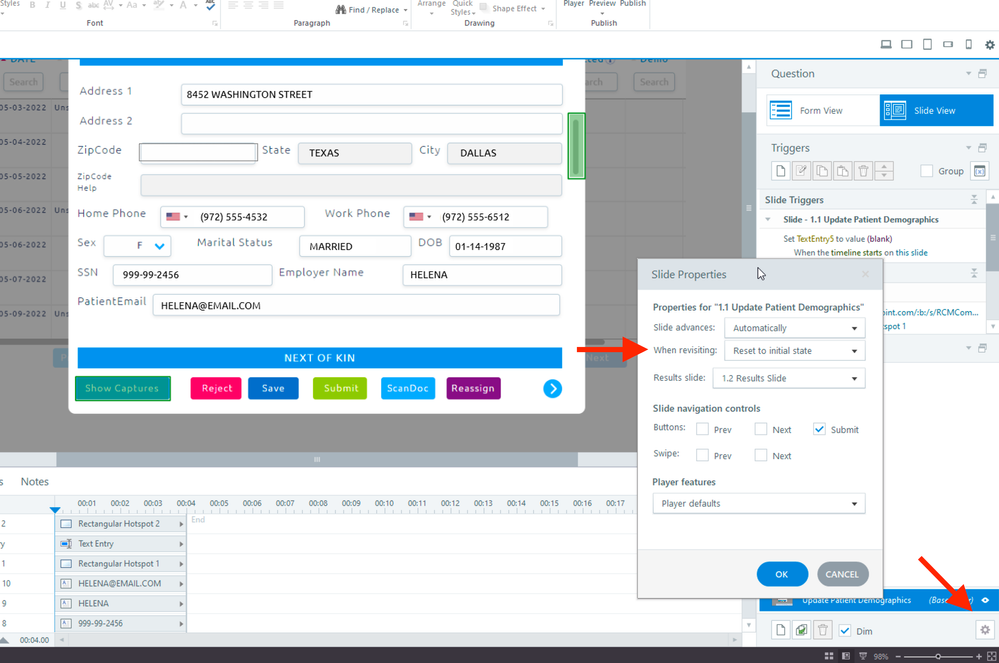Toggle the Group triggers checkbox
The height and width of the screenshot is (663, 999).
927,171
